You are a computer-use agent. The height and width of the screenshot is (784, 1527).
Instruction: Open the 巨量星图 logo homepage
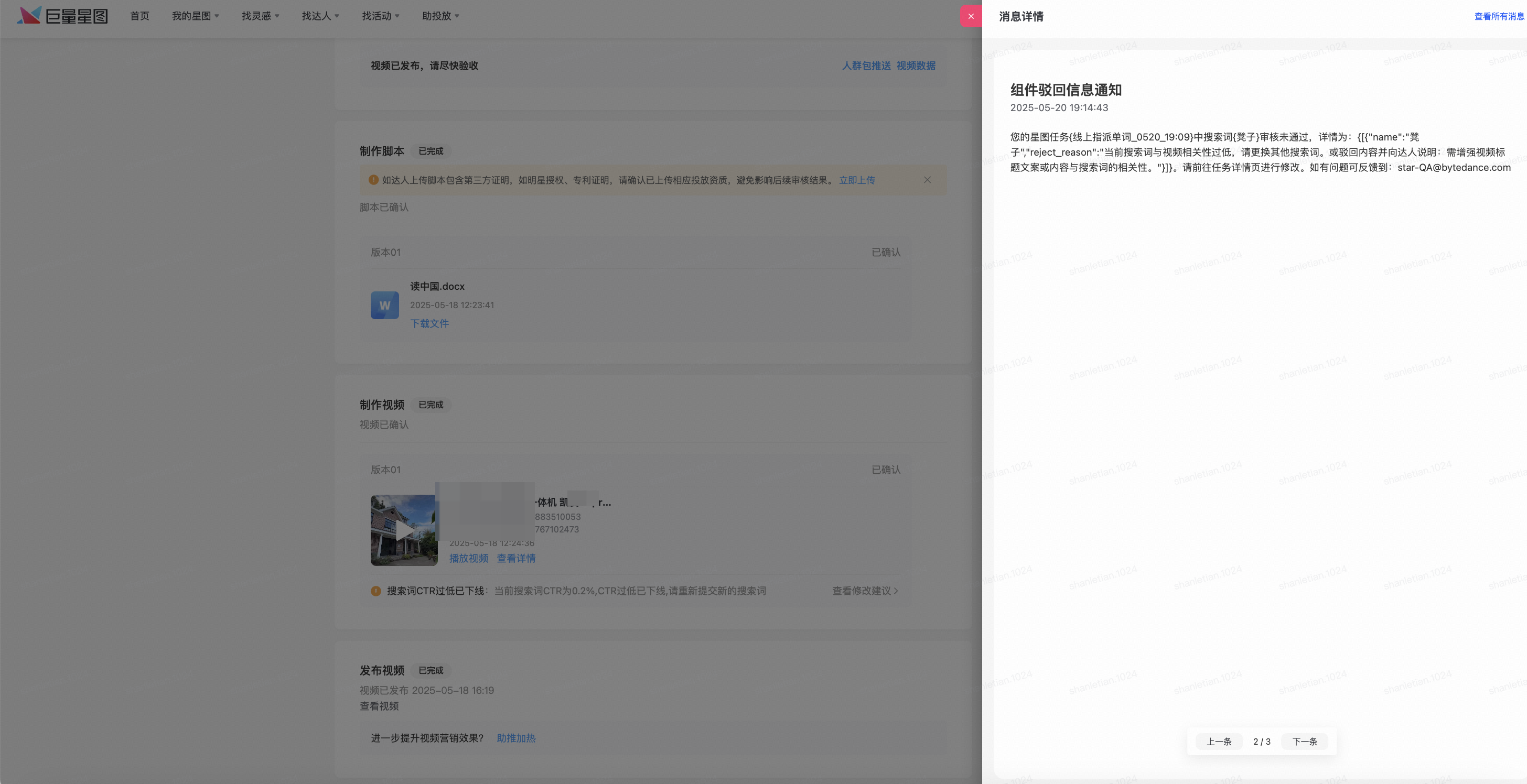click(x=62, y=16)
